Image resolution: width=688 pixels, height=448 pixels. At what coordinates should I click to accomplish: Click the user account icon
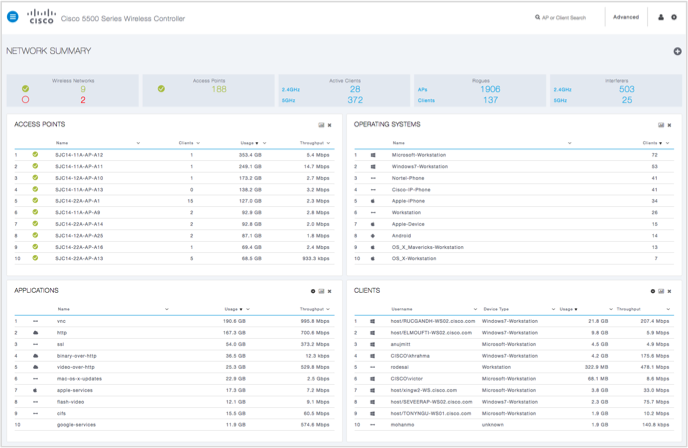coord(660,17)
